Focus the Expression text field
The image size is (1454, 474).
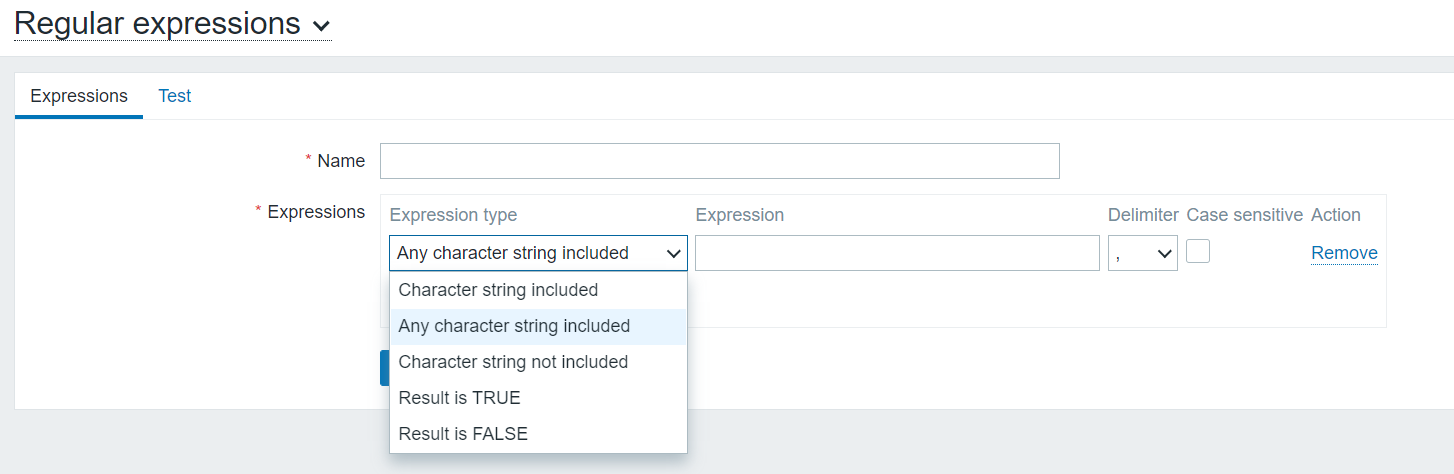897,253
